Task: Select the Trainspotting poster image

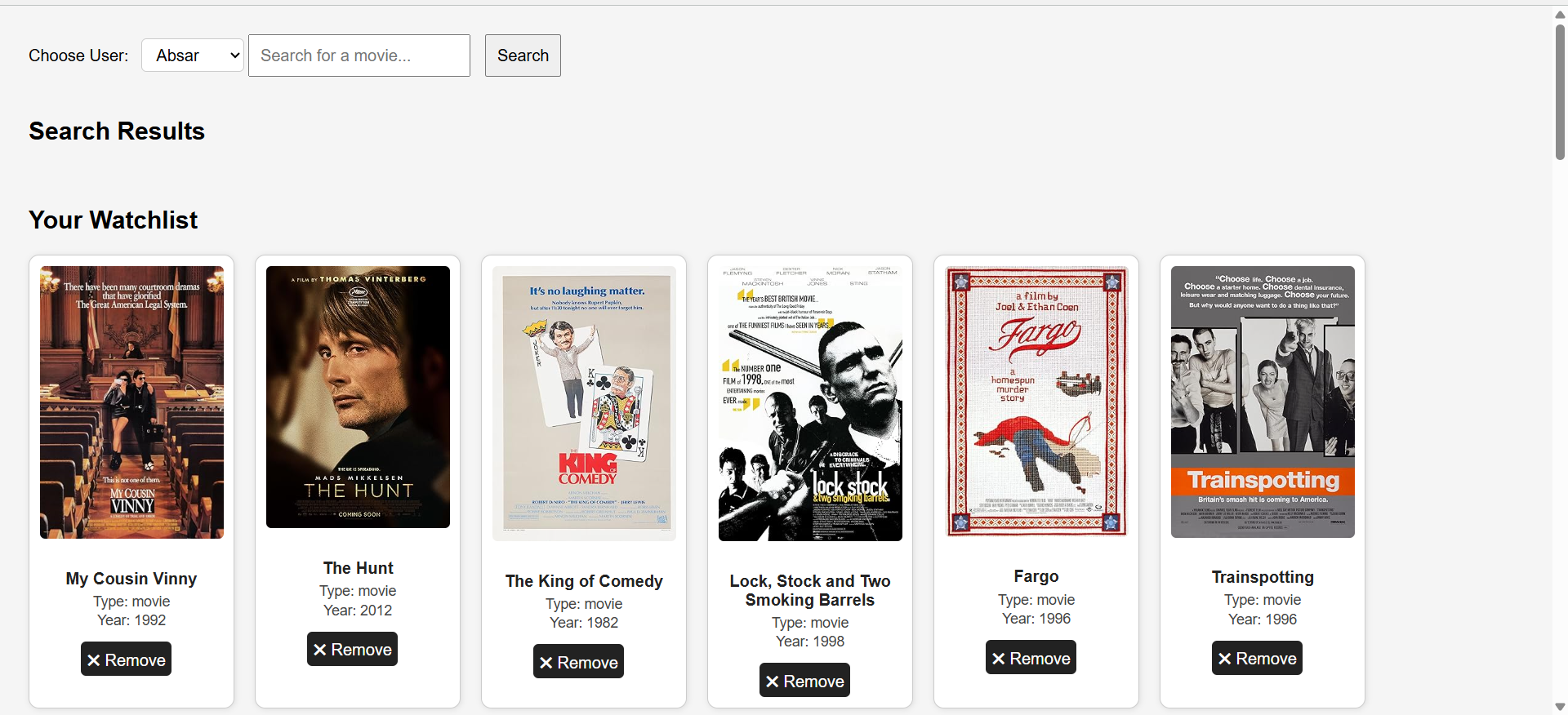Action: click(x=1263, y=402)
